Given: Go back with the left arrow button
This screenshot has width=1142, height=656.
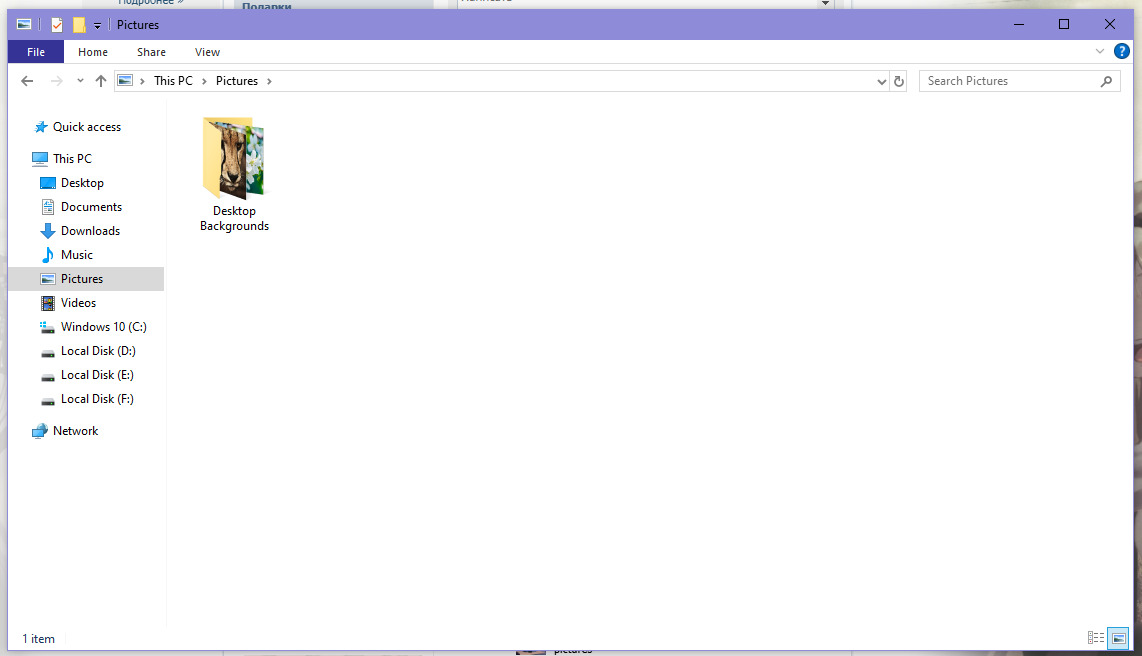Looking at the screenshot, I should coord(27,81).
